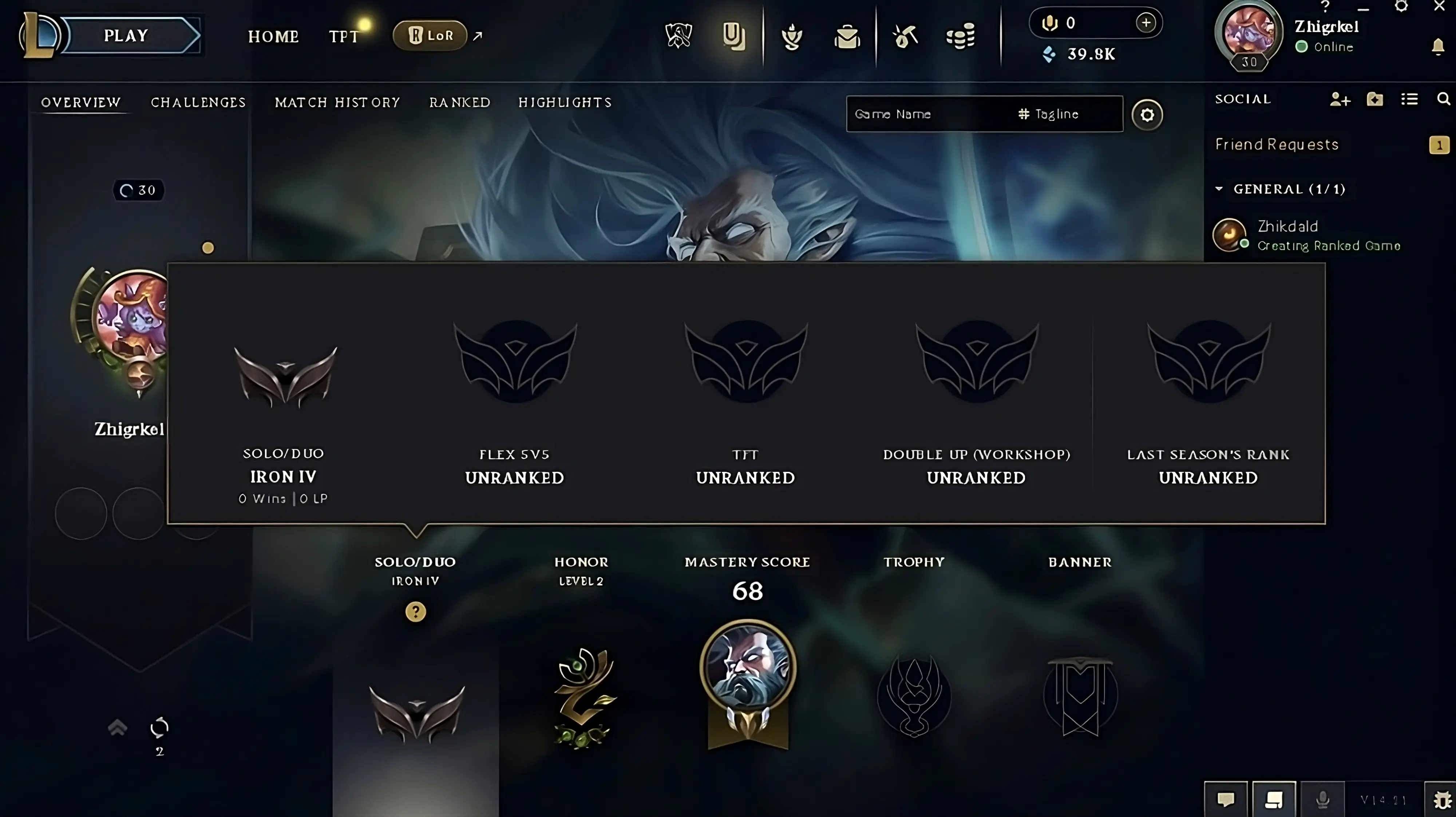Toggle the microphone voice button

(x=1323, y=800)
